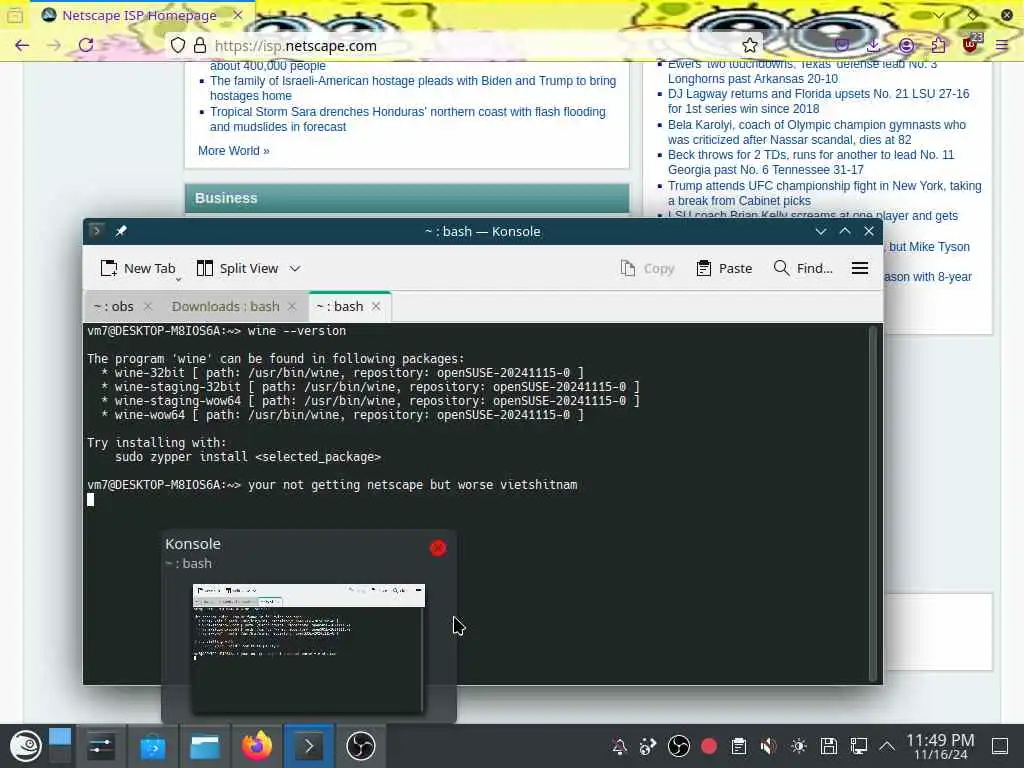This screenshot has height=768, width=1024.
Task: Open Beck throws for 2 TDs headline
Action: [810, 162]
